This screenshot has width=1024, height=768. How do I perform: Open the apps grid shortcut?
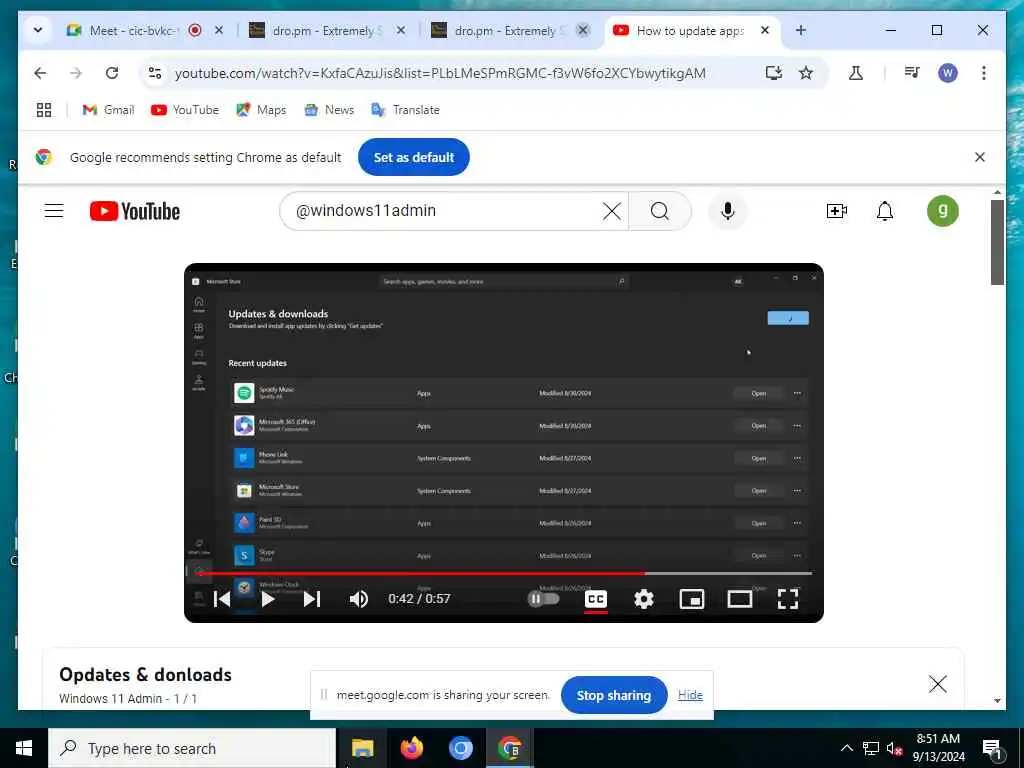(x=44, y=110)
